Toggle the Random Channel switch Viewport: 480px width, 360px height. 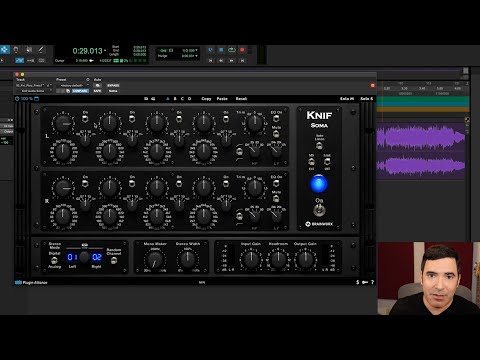coord(114,260)
